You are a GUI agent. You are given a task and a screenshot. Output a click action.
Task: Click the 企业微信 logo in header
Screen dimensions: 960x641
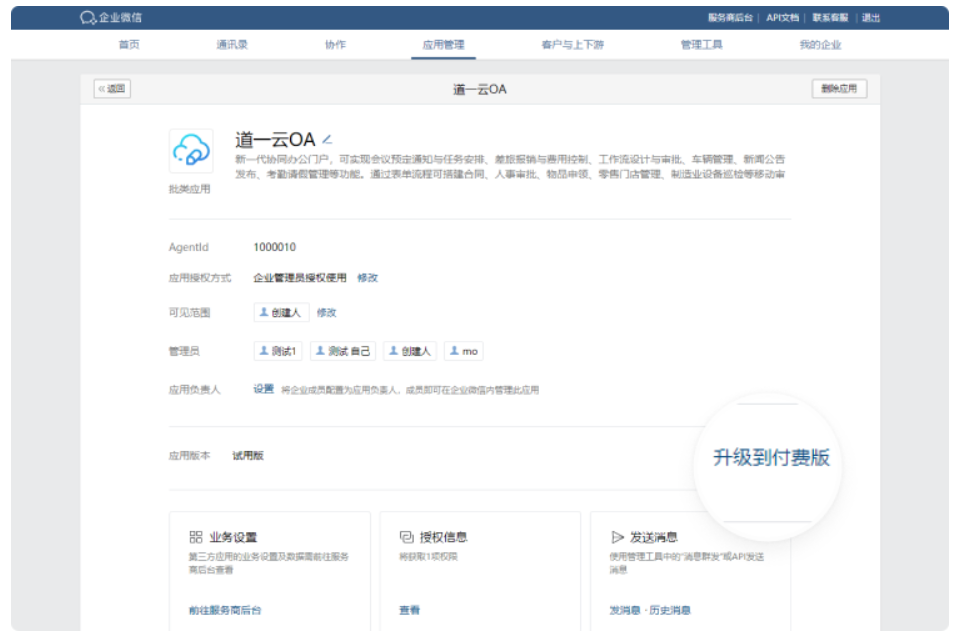tap(111, 18)
